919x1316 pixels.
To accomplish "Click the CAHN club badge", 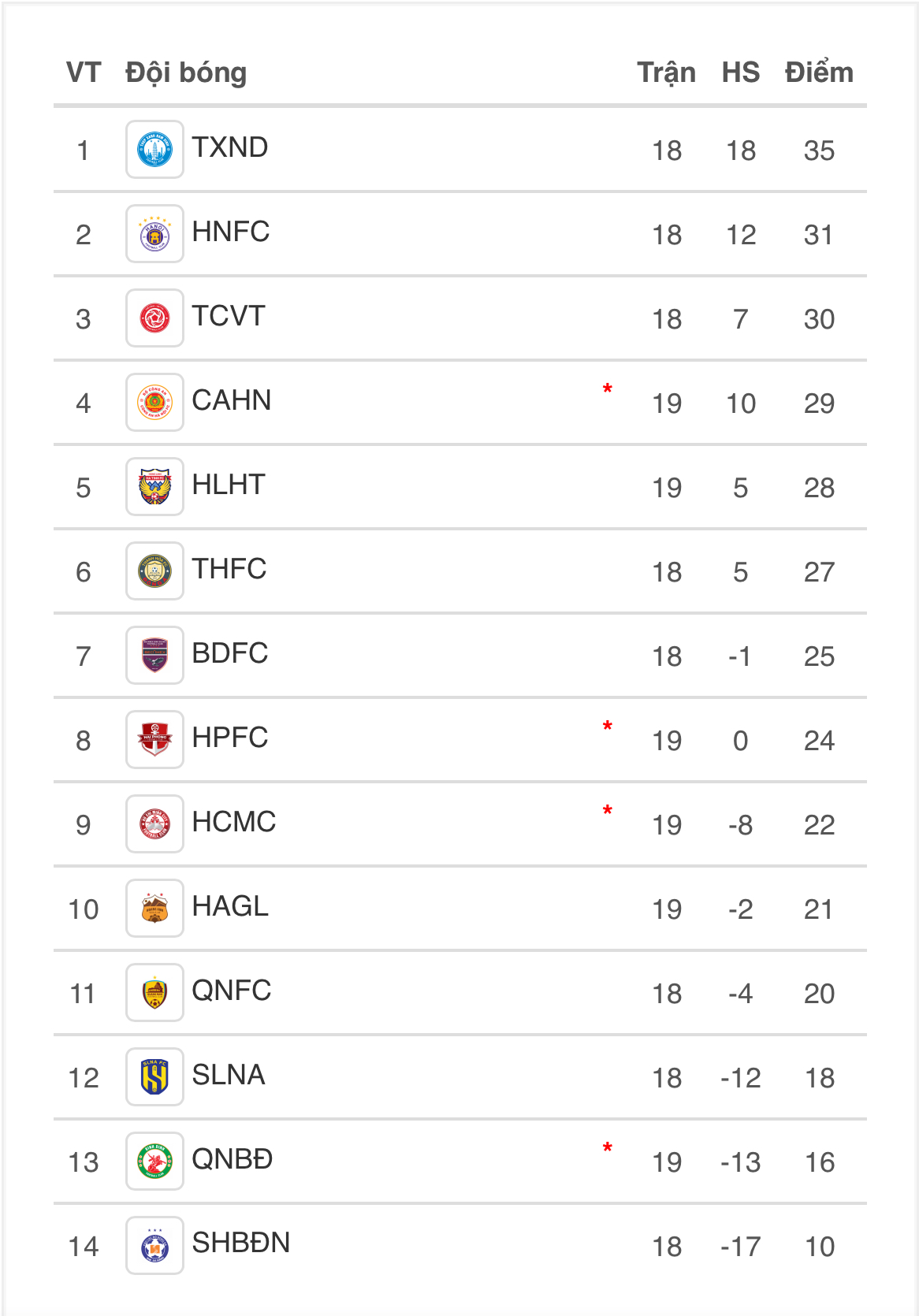I will (x=154, y=402).
